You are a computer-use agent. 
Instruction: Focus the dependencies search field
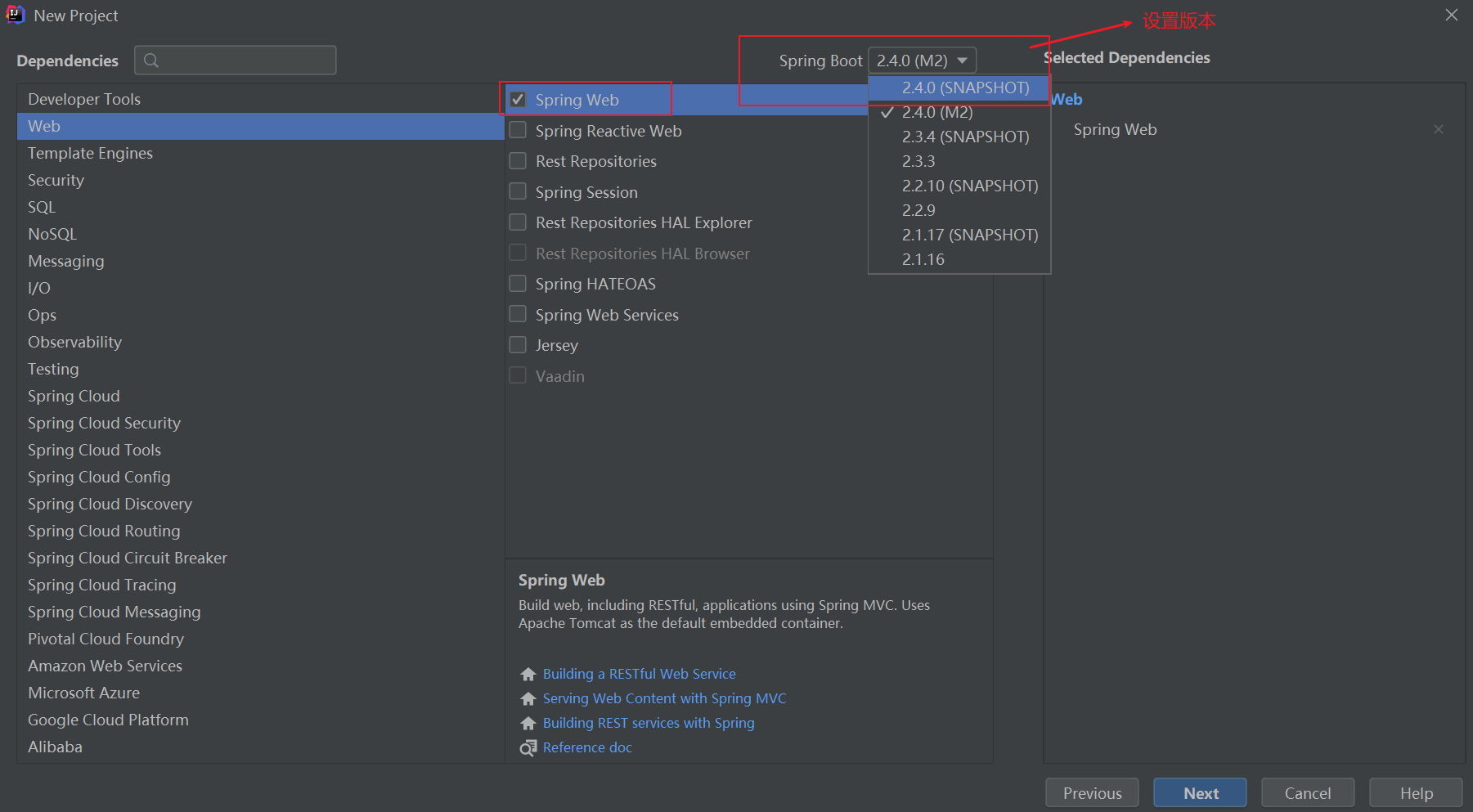click(x=236, y=61)
